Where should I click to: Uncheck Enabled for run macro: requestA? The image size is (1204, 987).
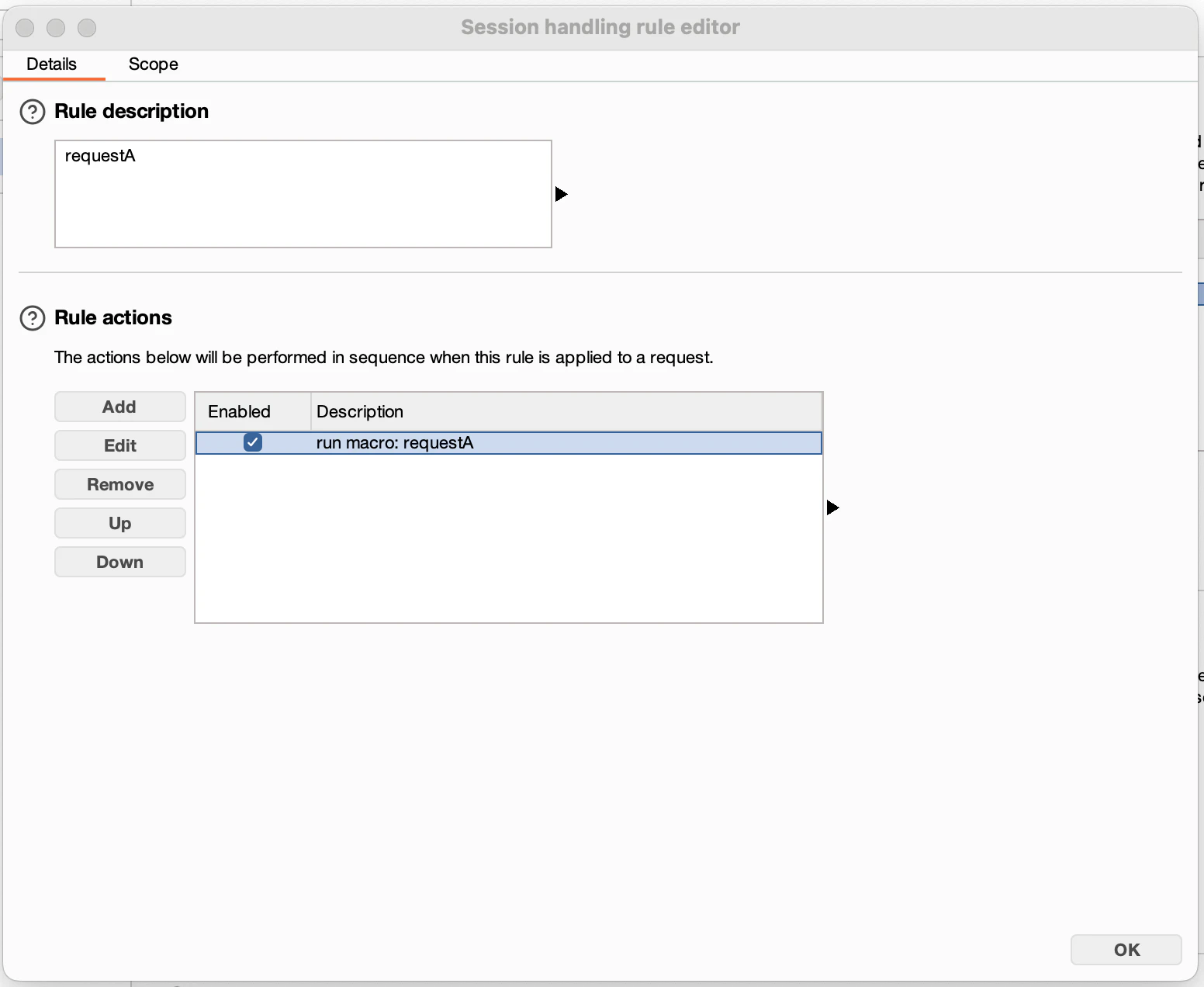coord(253,442)
